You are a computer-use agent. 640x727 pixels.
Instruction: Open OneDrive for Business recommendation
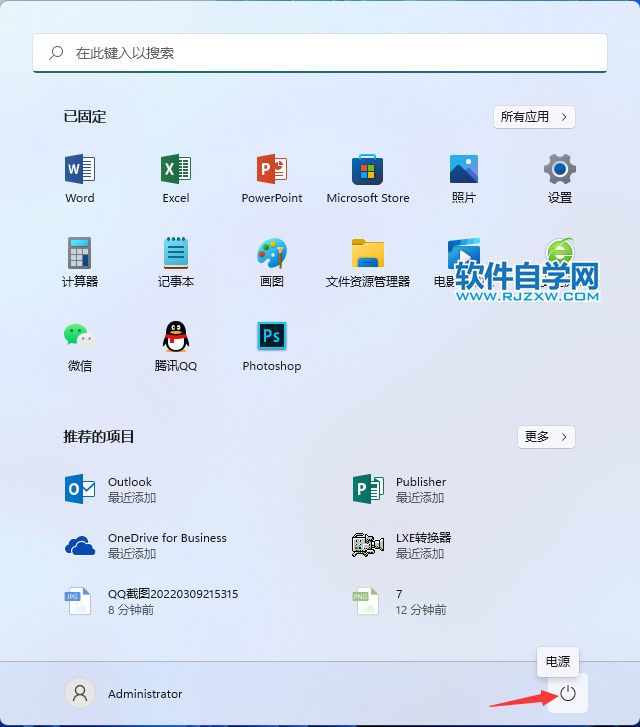pos(146,545)
